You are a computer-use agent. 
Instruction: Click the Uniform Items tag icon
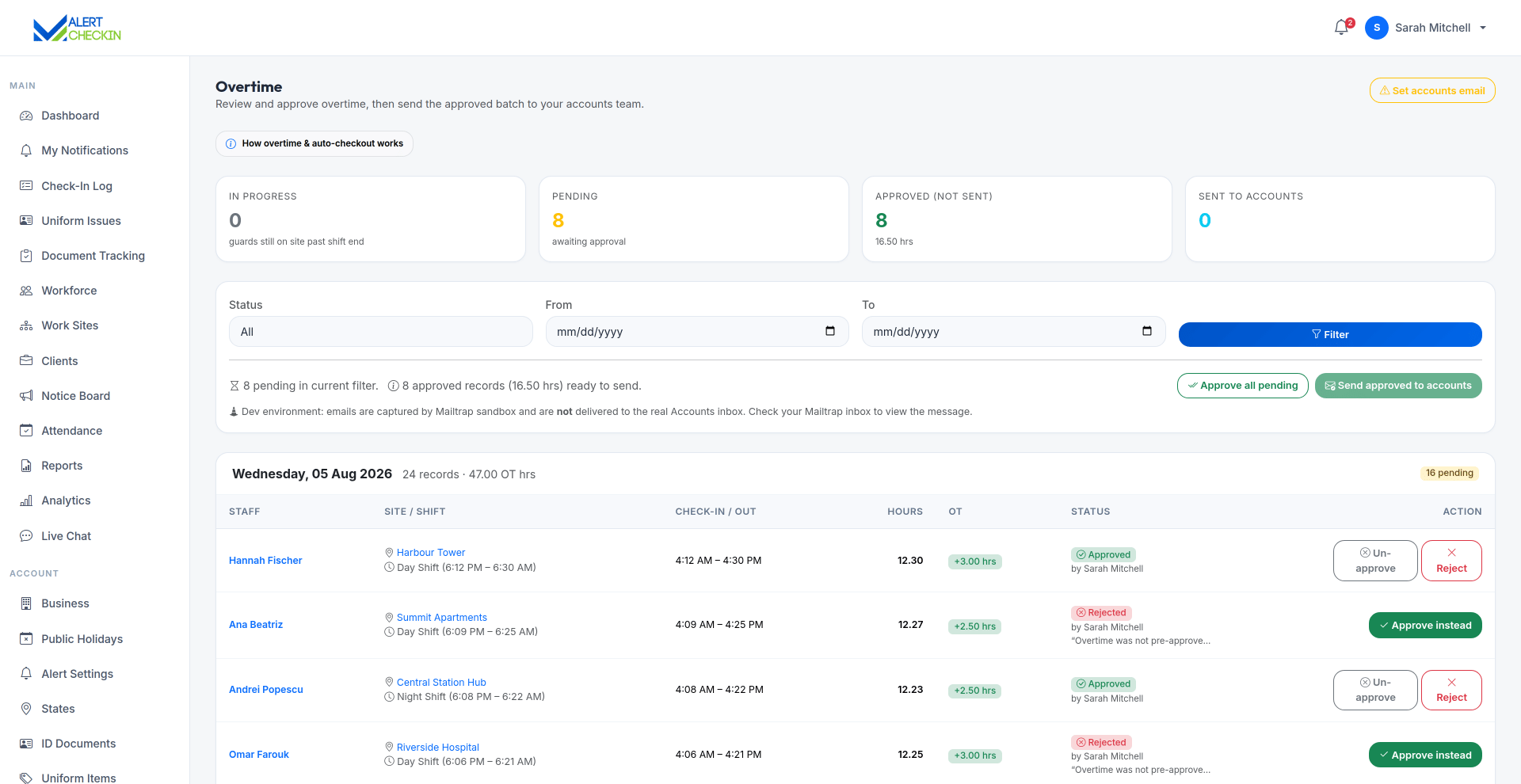(26, 778)
